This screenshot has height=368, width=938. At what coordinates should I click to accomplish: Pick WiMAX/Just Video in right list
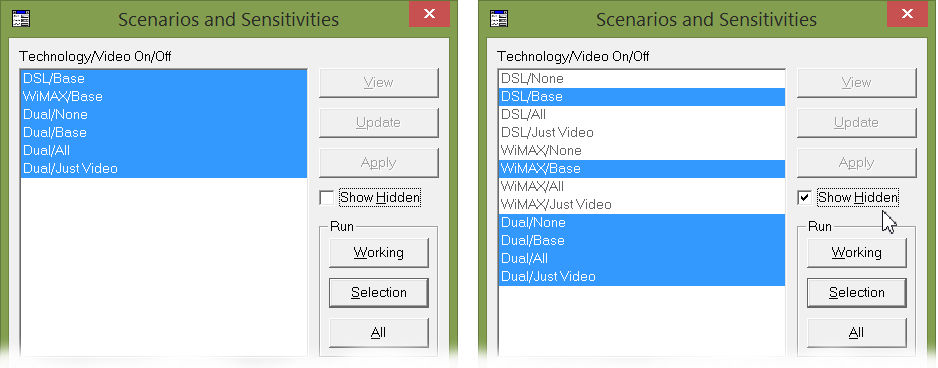[x=641, y=204]
